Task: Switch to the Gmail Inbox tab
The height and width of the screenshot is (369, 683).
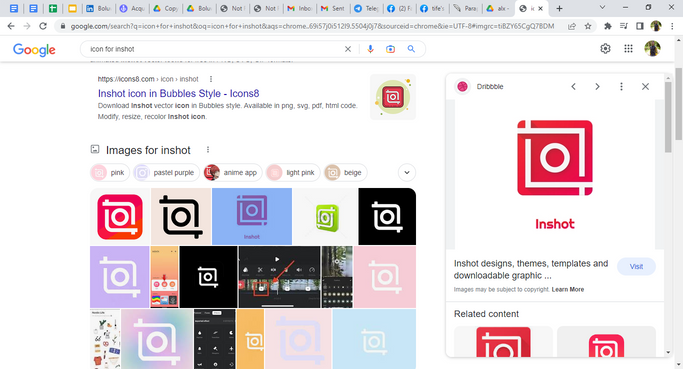Action: pyautogui.click(x=299, y=8)
